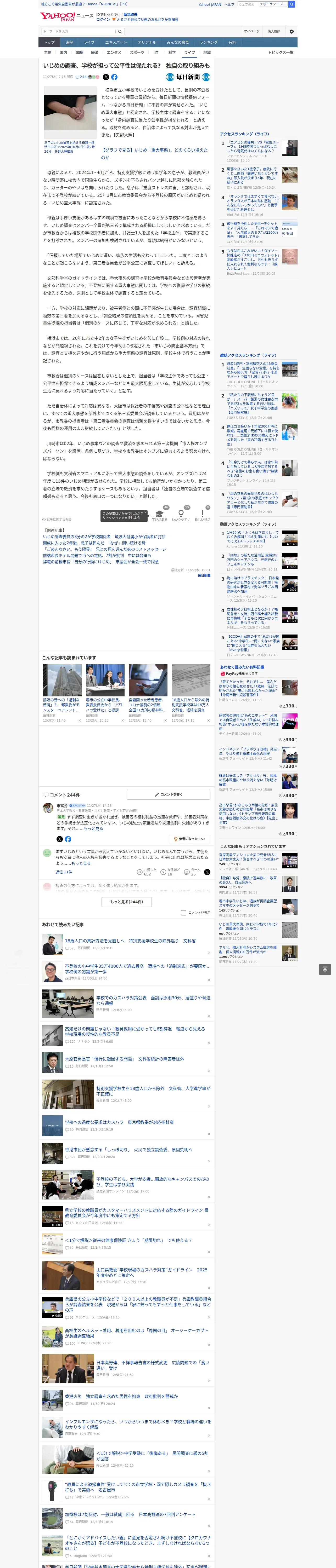Click 記事に関する報告 report icon link
336x1568 pixels.
57,519
